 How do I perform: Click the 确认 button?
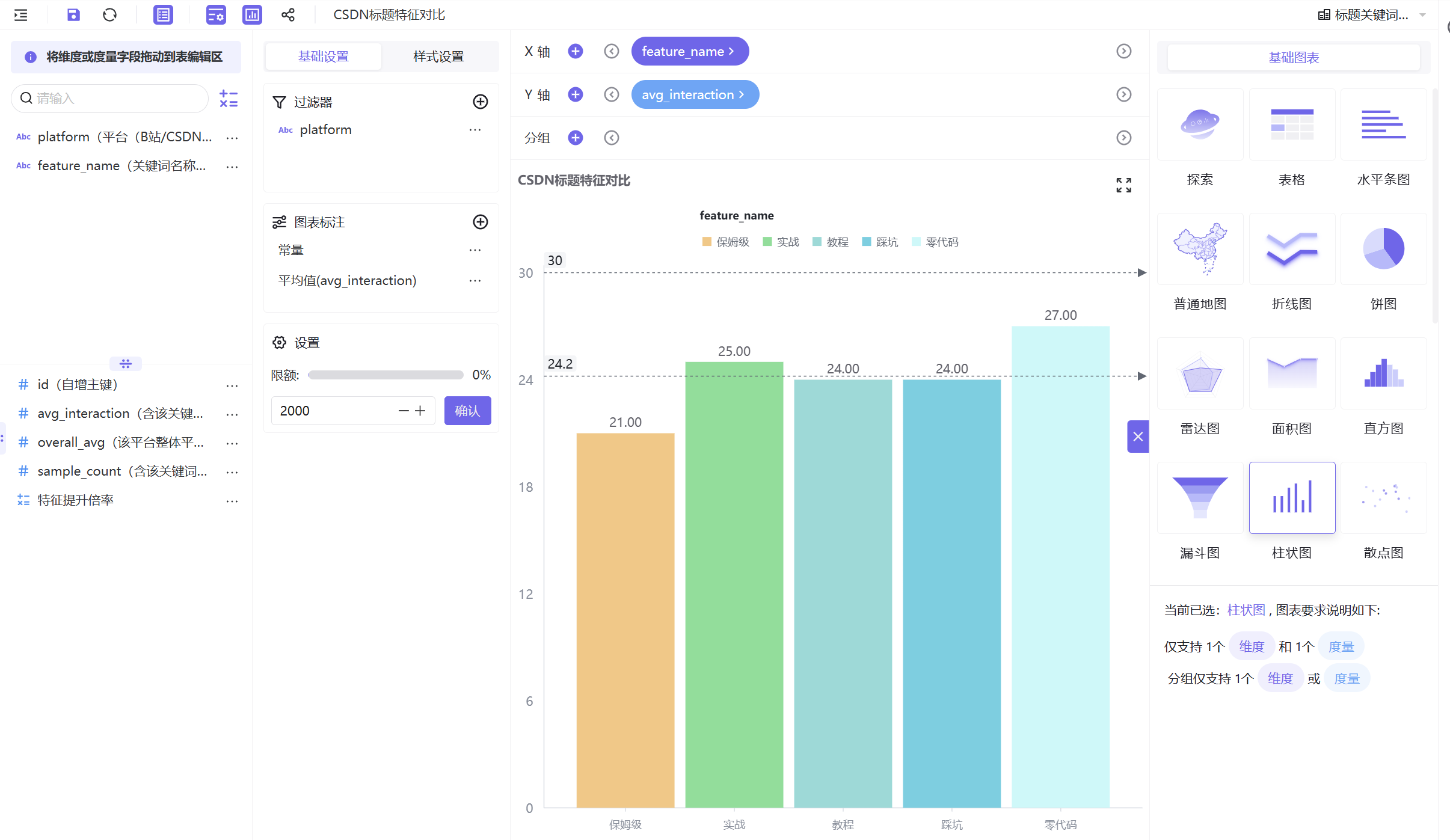click(467, 411)
